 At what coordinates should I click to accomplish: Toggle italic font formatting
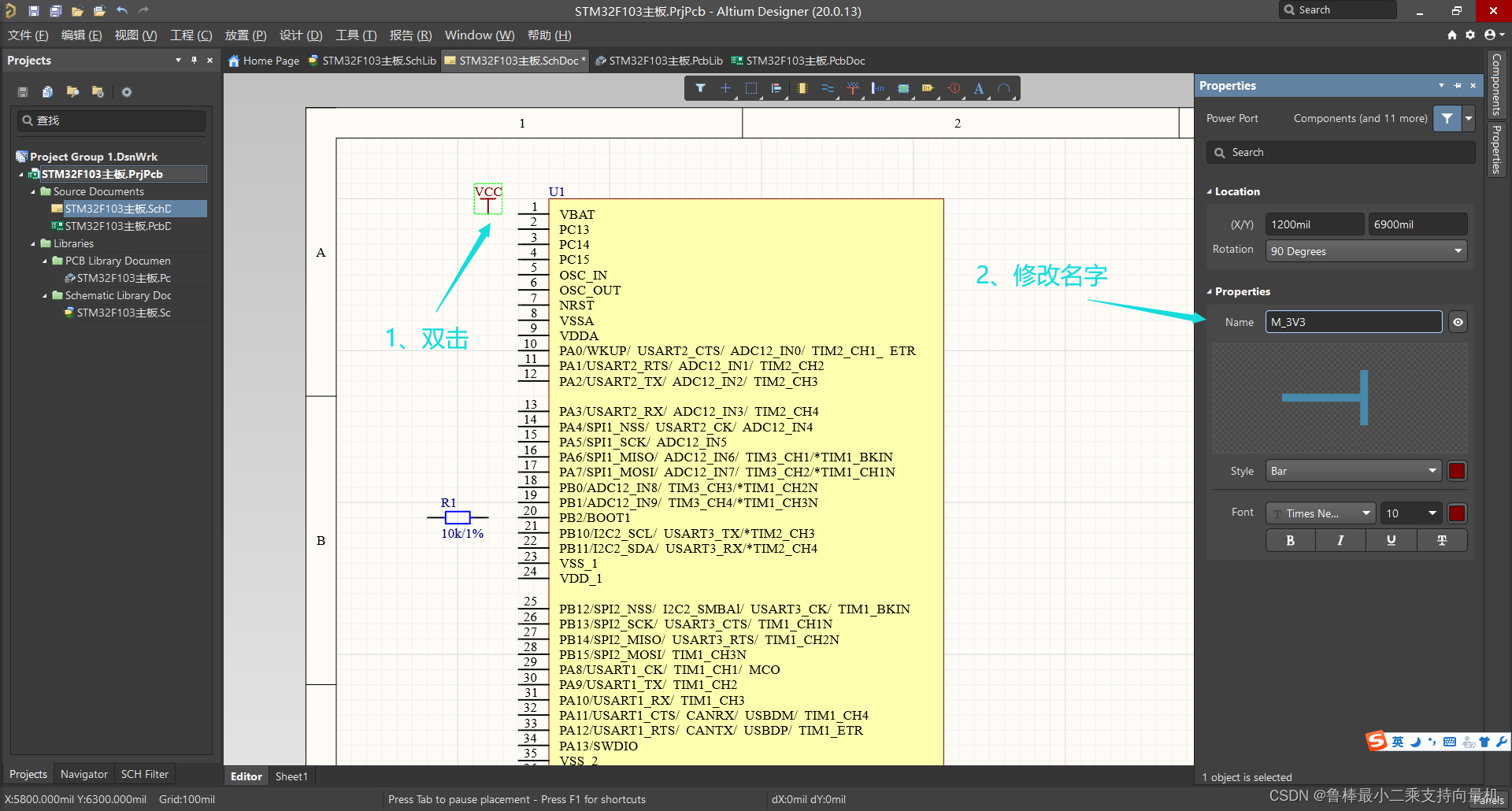1340,540
